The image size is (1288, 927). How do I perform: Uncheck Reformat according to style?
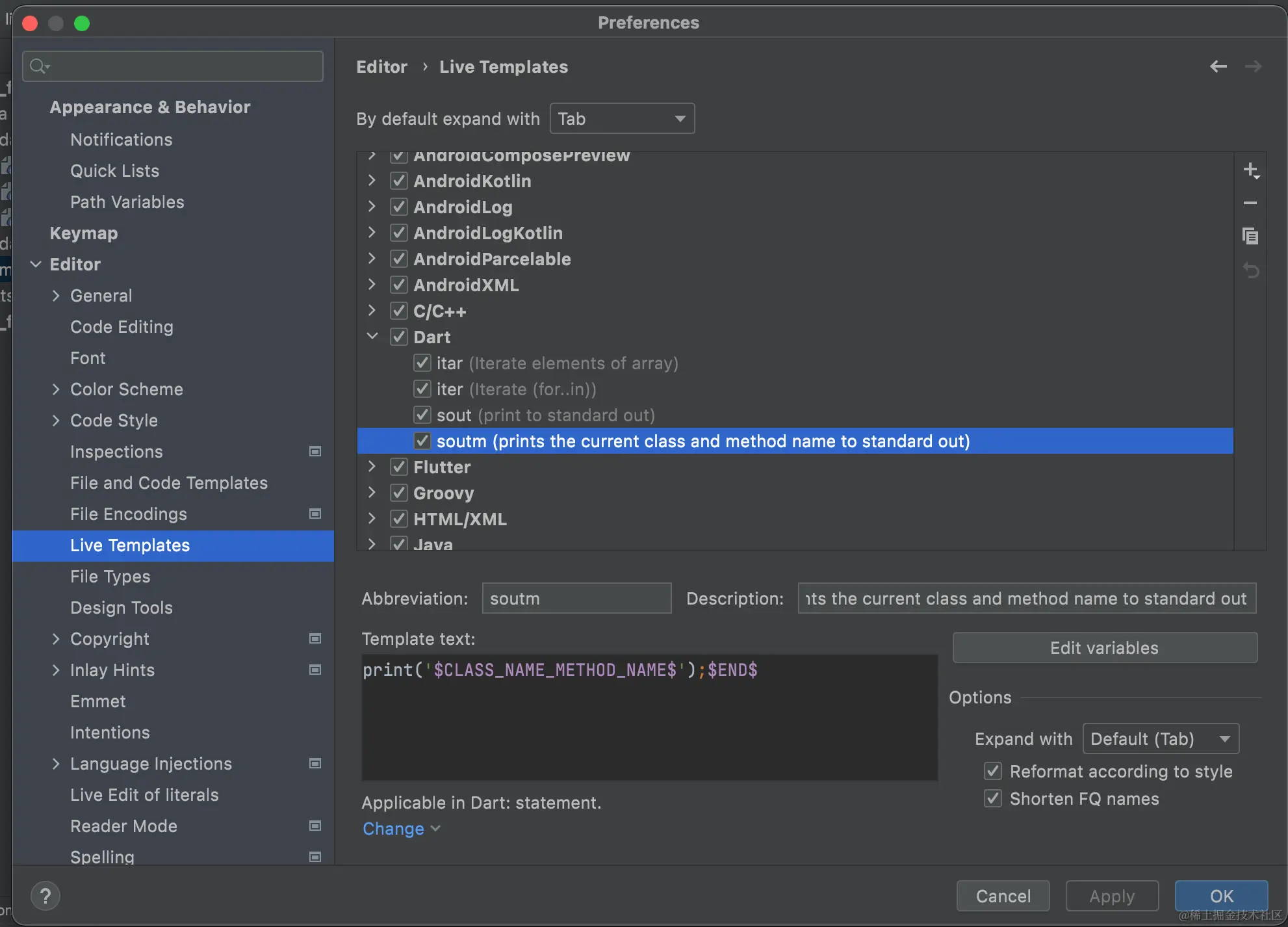[993, 772]
